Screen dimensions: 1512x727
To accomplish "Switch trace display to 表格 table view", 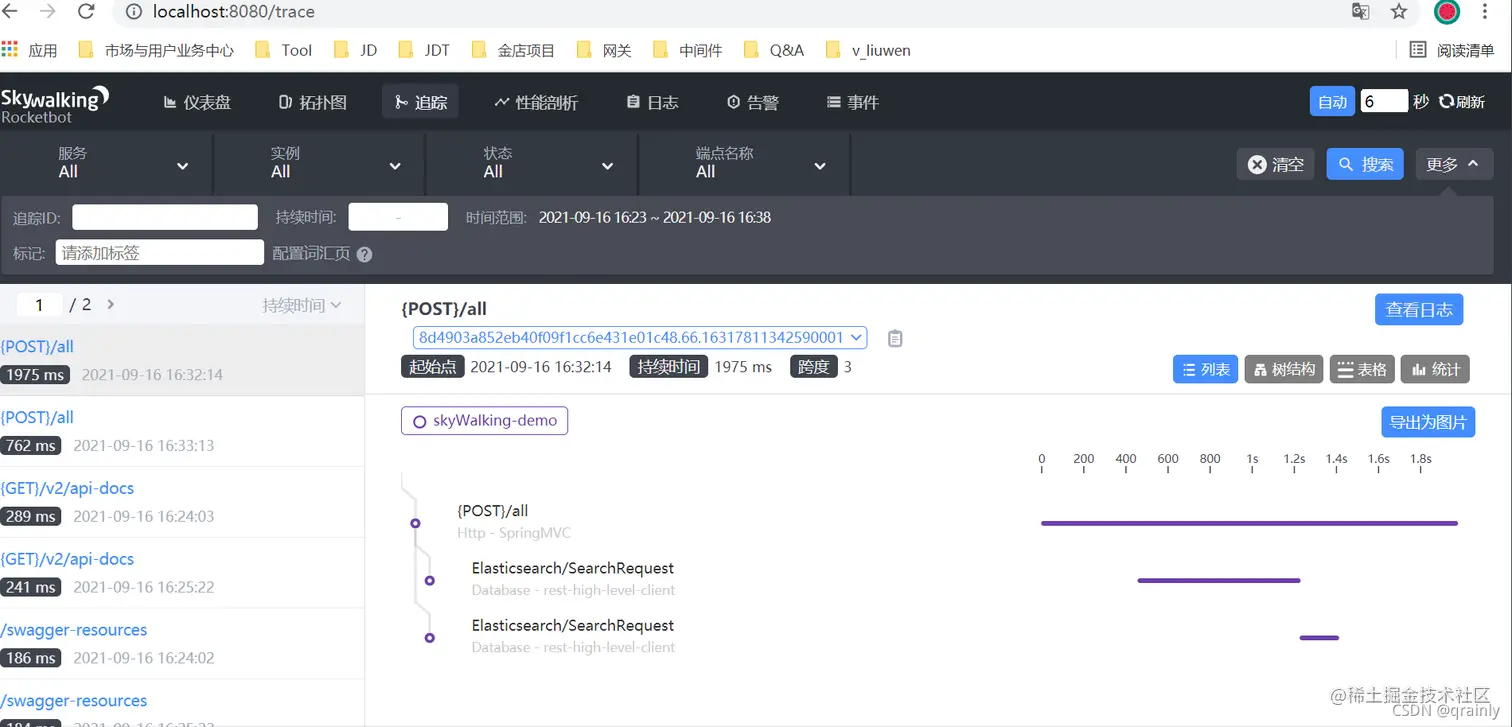I will point(1361,368).
